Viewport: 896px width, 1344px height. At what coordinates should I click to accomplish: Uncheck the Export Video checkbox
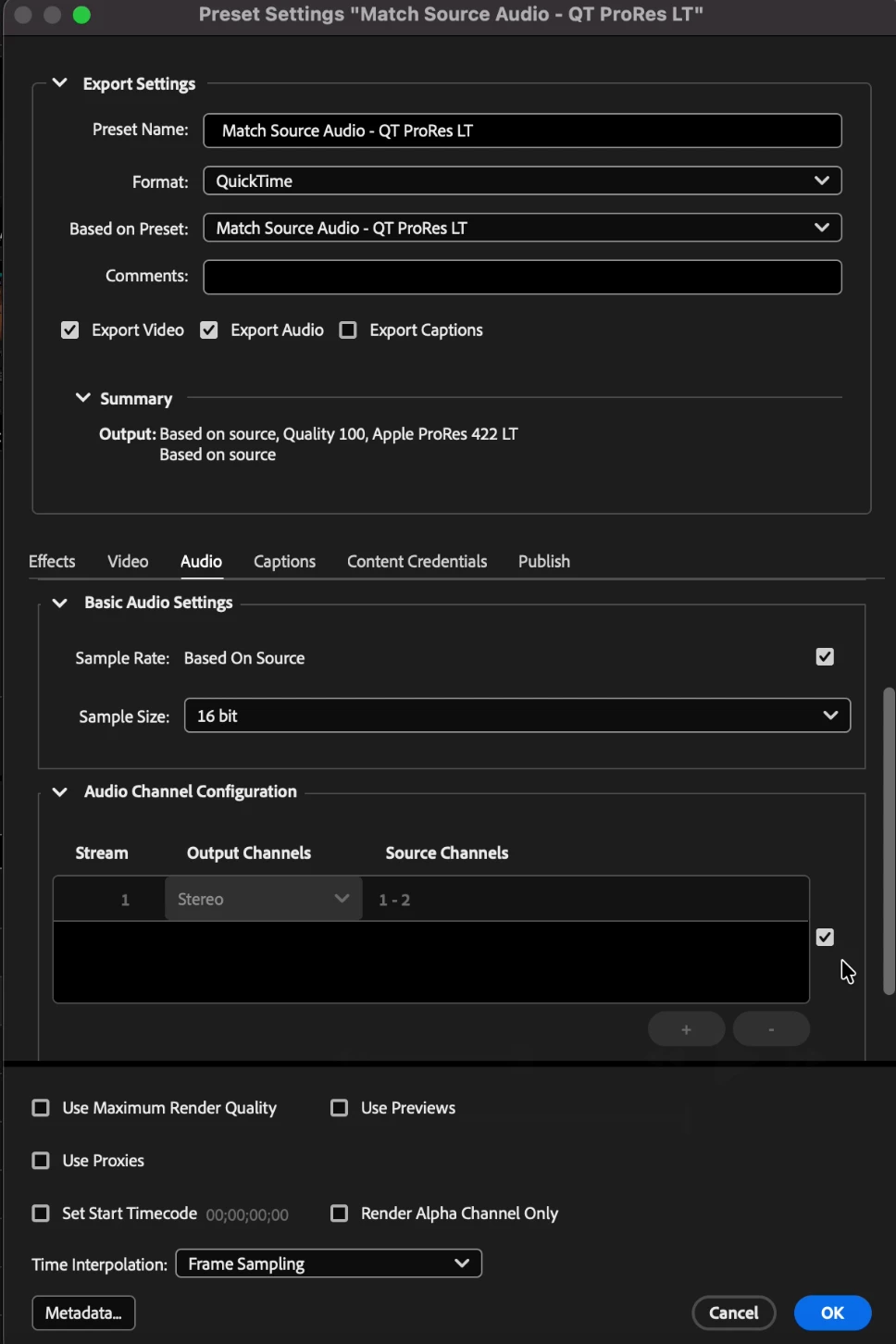click(x=70, y=330)
